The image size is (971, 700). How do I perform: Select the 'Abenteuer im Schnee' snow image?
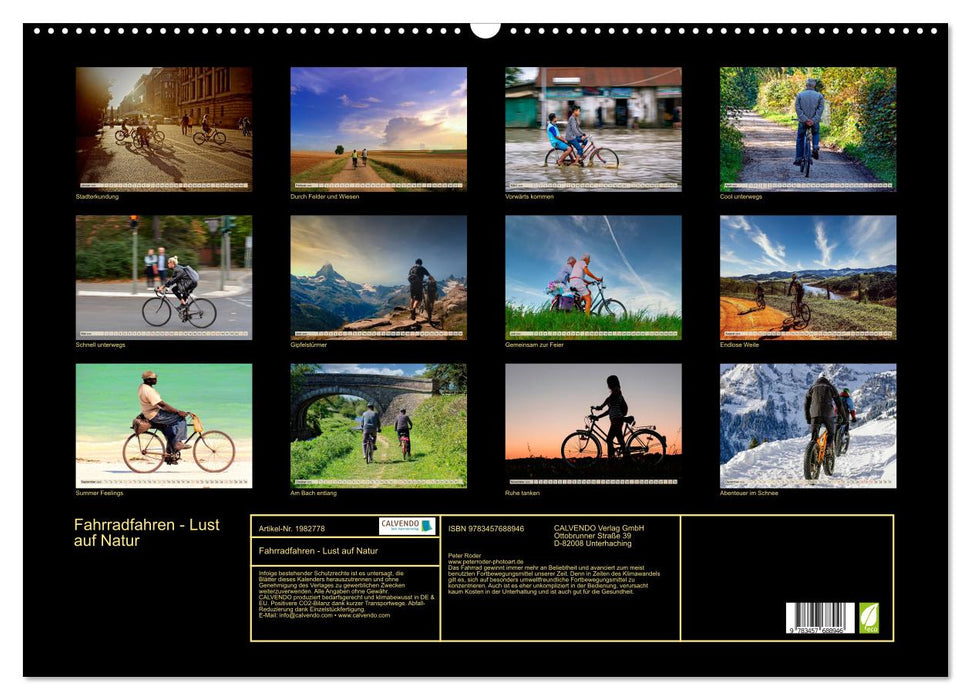point(808,425)
